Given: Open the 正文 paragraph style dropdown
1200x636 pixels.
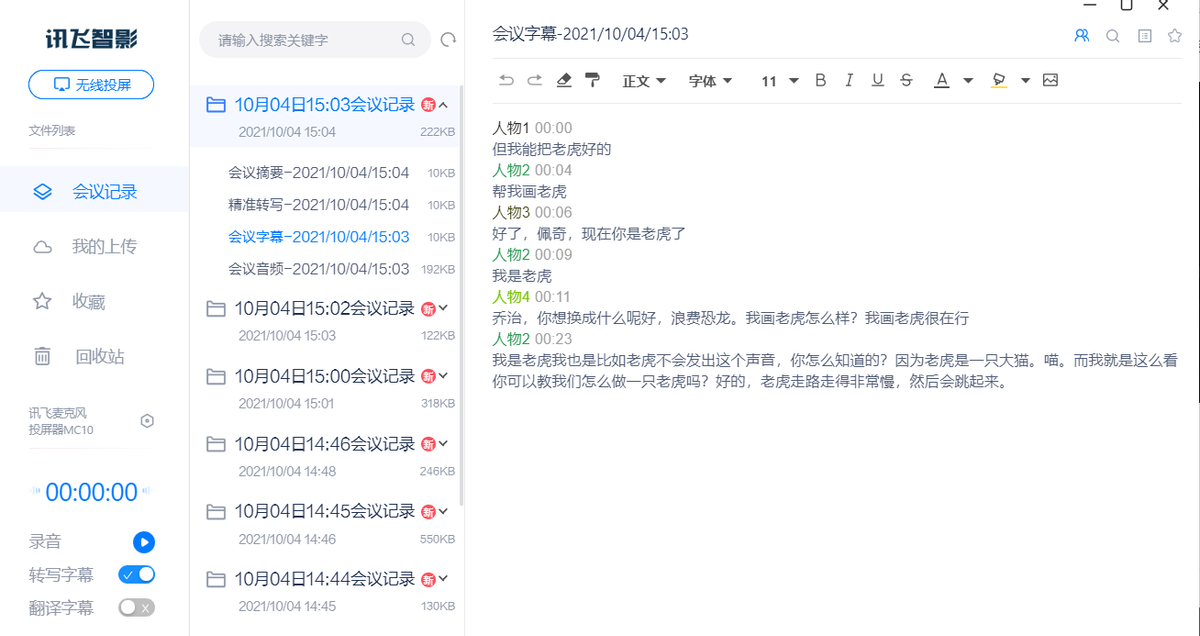Looking at the screenshot, I should [x=644, y=81].
